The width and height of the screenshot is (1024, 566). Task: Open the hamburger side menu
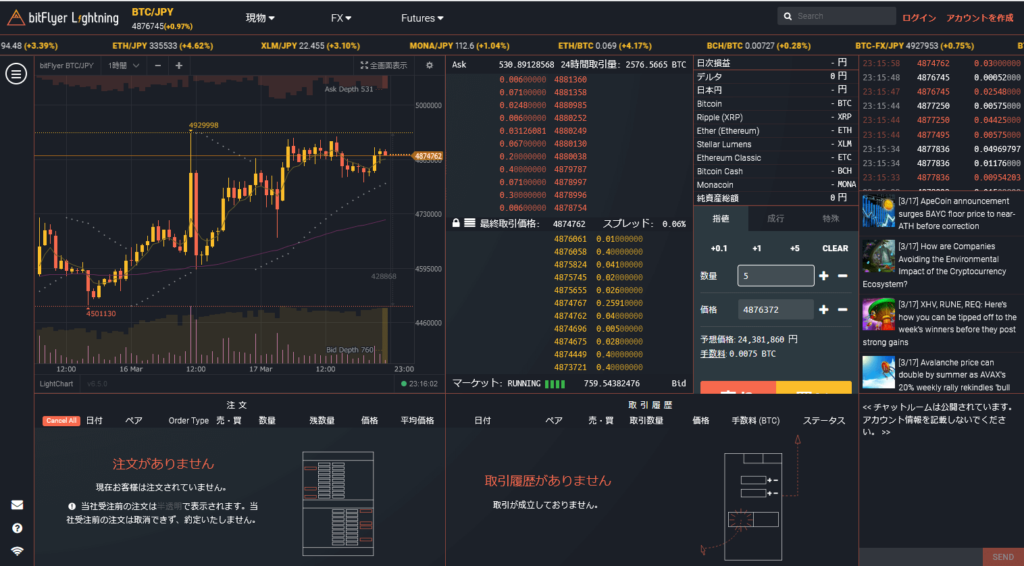coord(16,74)
